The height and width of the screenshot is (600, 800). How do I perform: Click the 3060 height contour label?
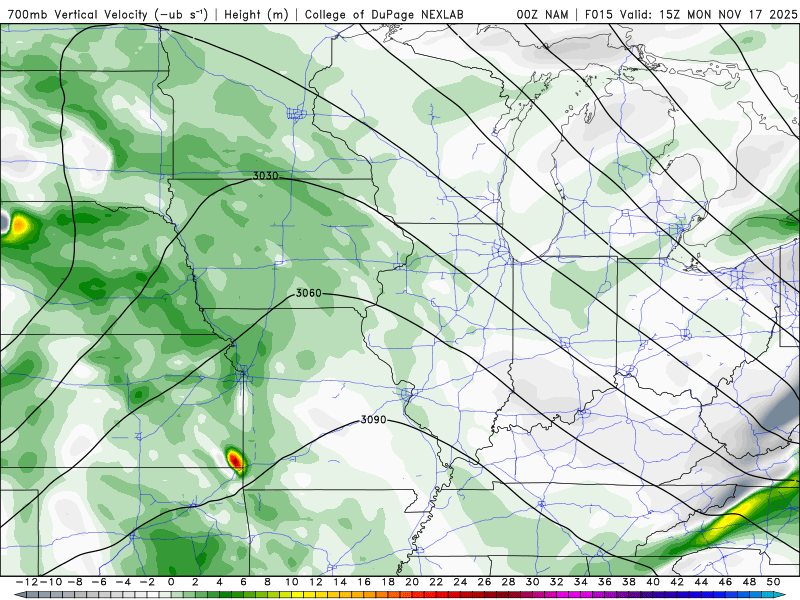(309, 293)
